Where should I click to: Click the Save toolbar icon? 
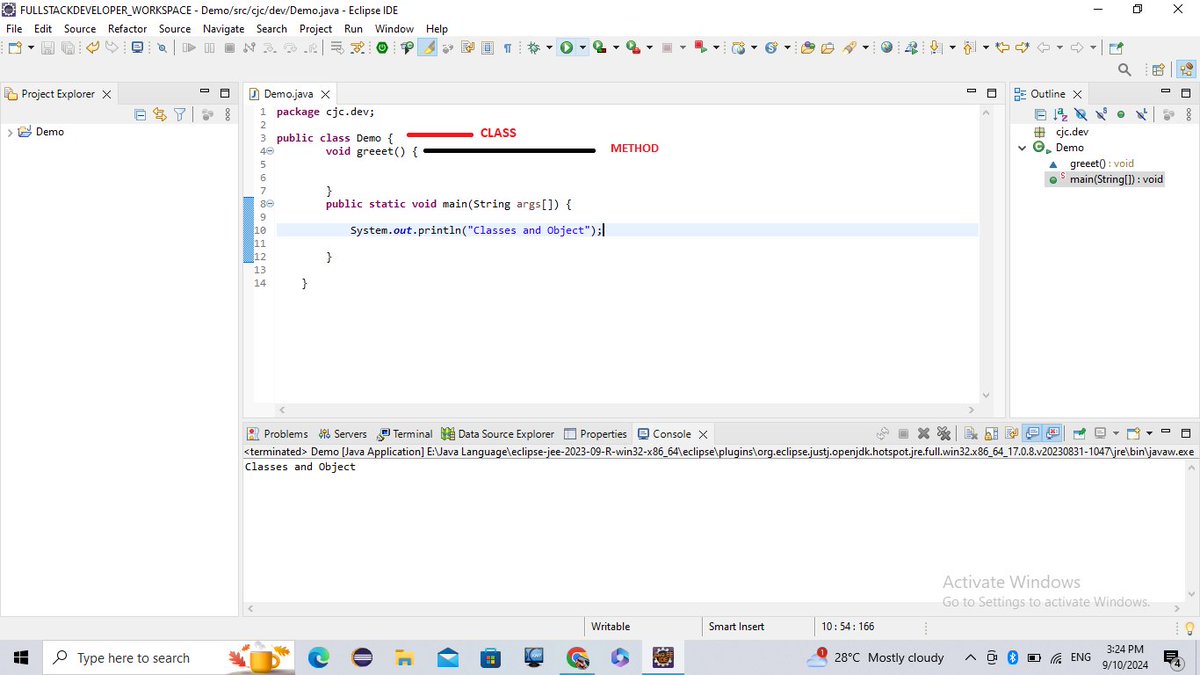coord(46,47)
